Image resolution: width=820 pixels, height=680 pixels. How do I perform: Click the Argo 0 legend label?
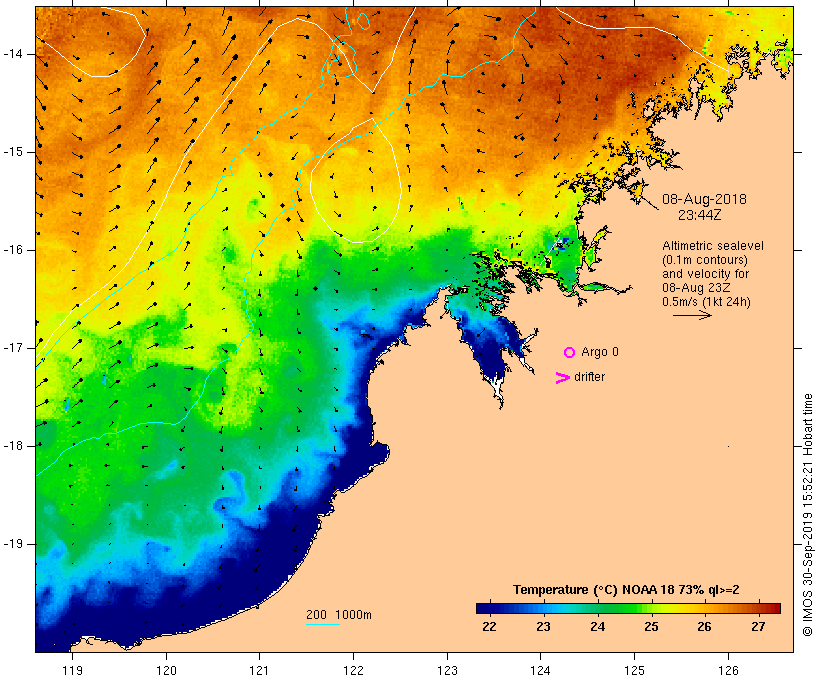tap(600, 352)
